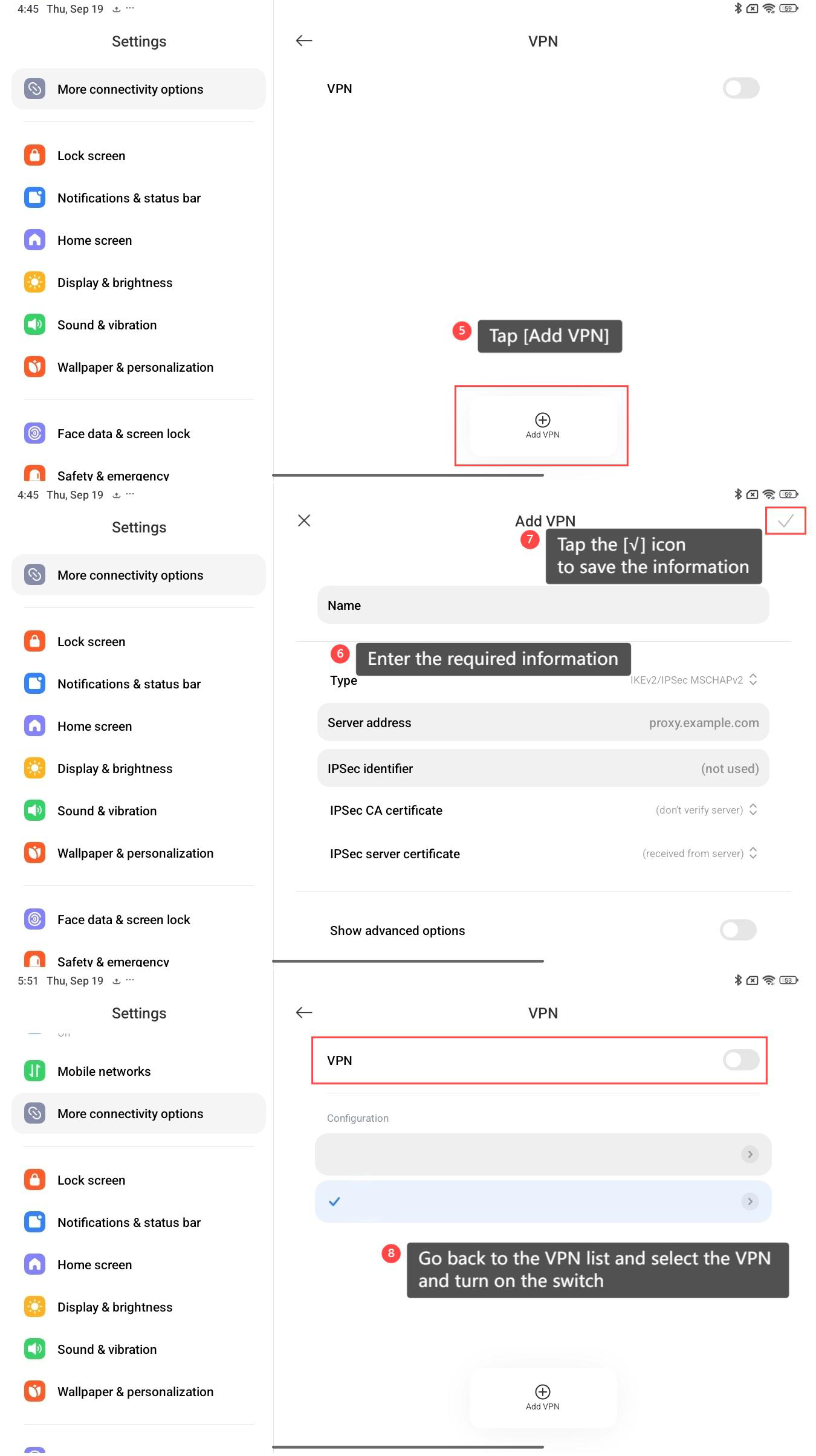
Task: Expand the IPSec CA certificate selector
Action: pyautogui.click(x=707, y=810)
